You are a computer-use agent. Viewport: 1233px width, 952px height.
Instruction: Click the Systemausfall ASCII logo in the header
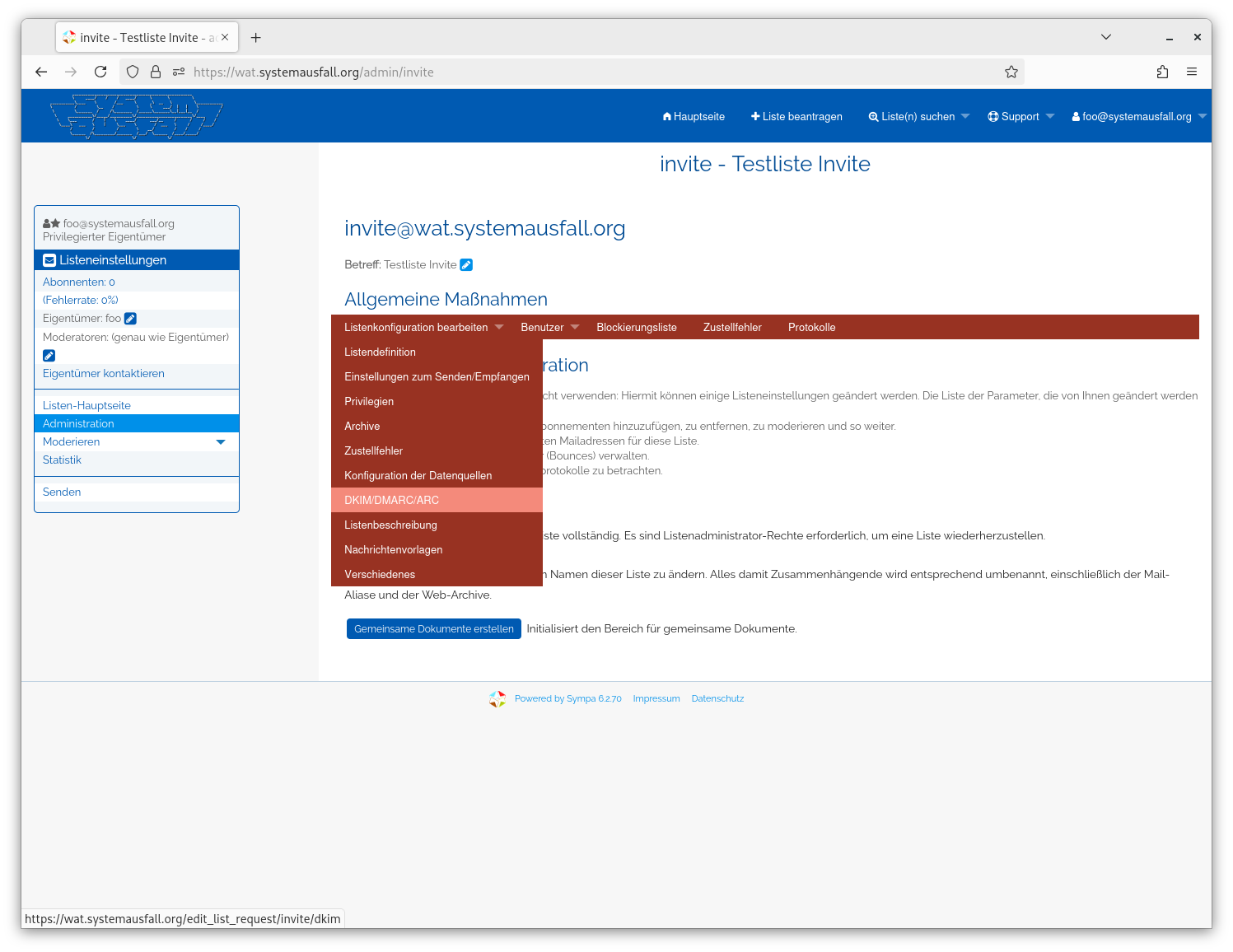[137, 116]
